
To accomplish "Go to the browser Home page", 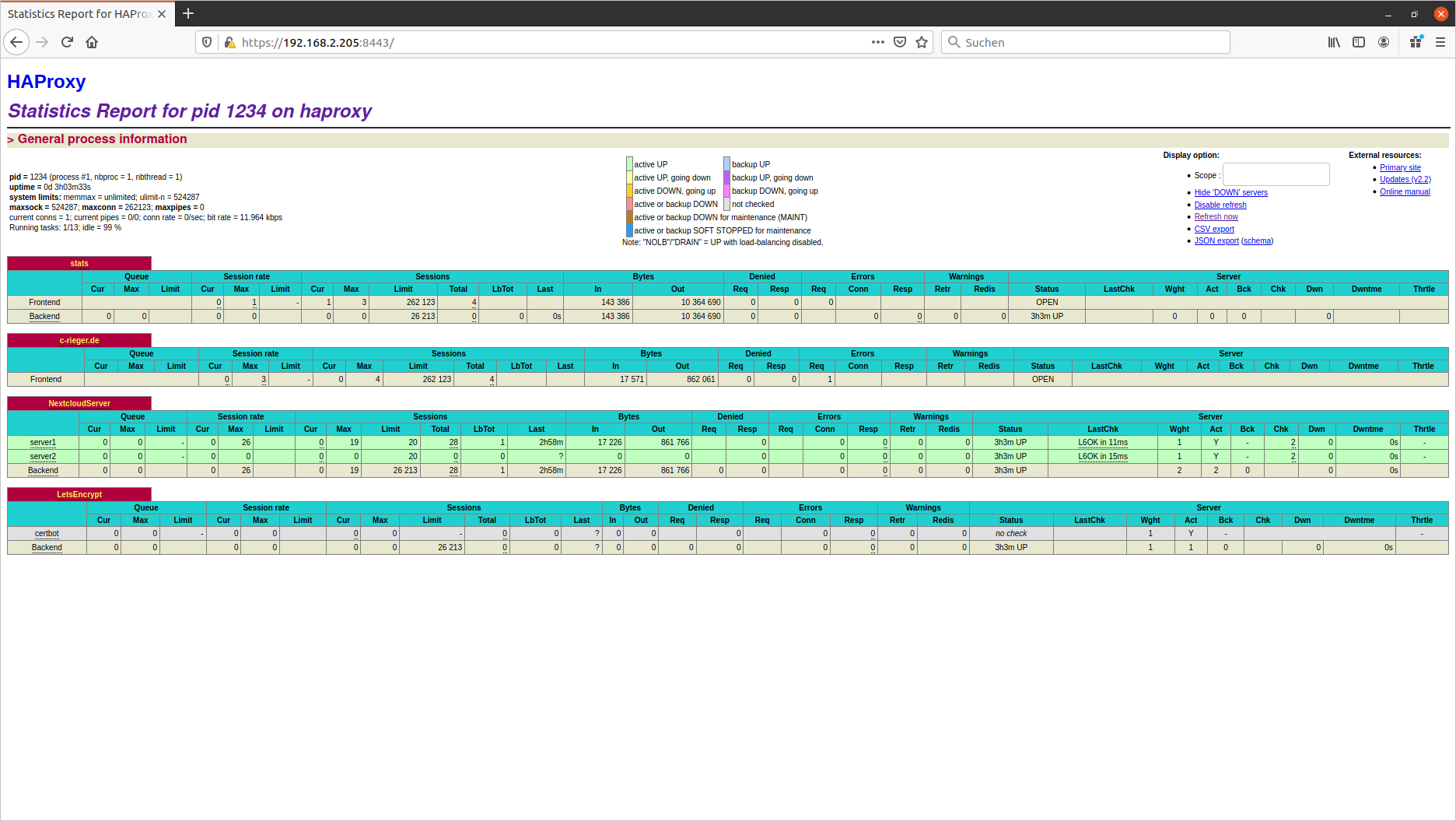I will click(x=92, y=42).
